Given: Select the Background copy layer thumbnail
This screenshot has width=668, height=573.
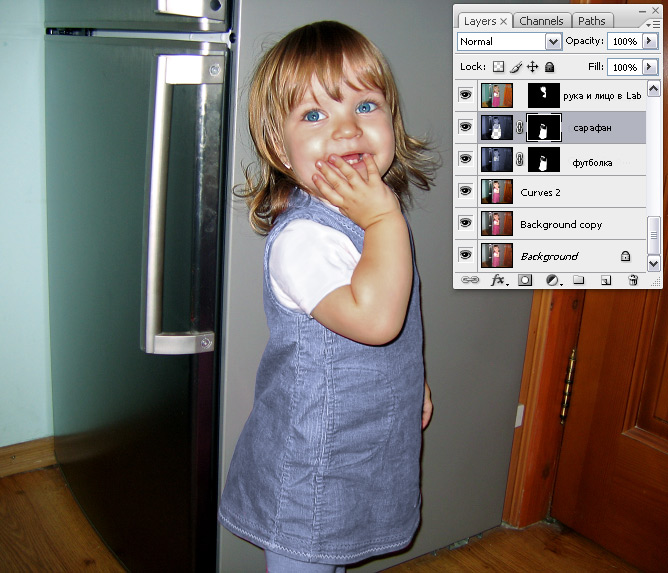Looking at the screenshot, I should point(497,223).
